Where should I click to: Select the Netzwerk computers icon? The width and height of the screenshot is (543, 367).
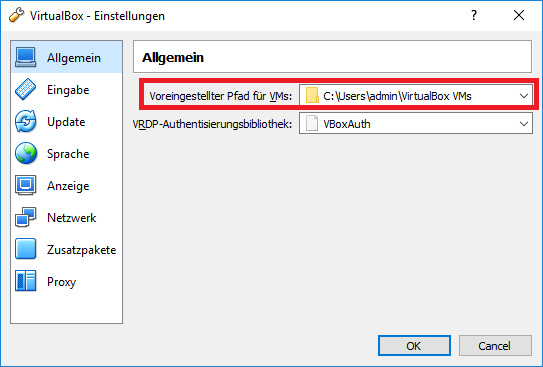(25, 217)
